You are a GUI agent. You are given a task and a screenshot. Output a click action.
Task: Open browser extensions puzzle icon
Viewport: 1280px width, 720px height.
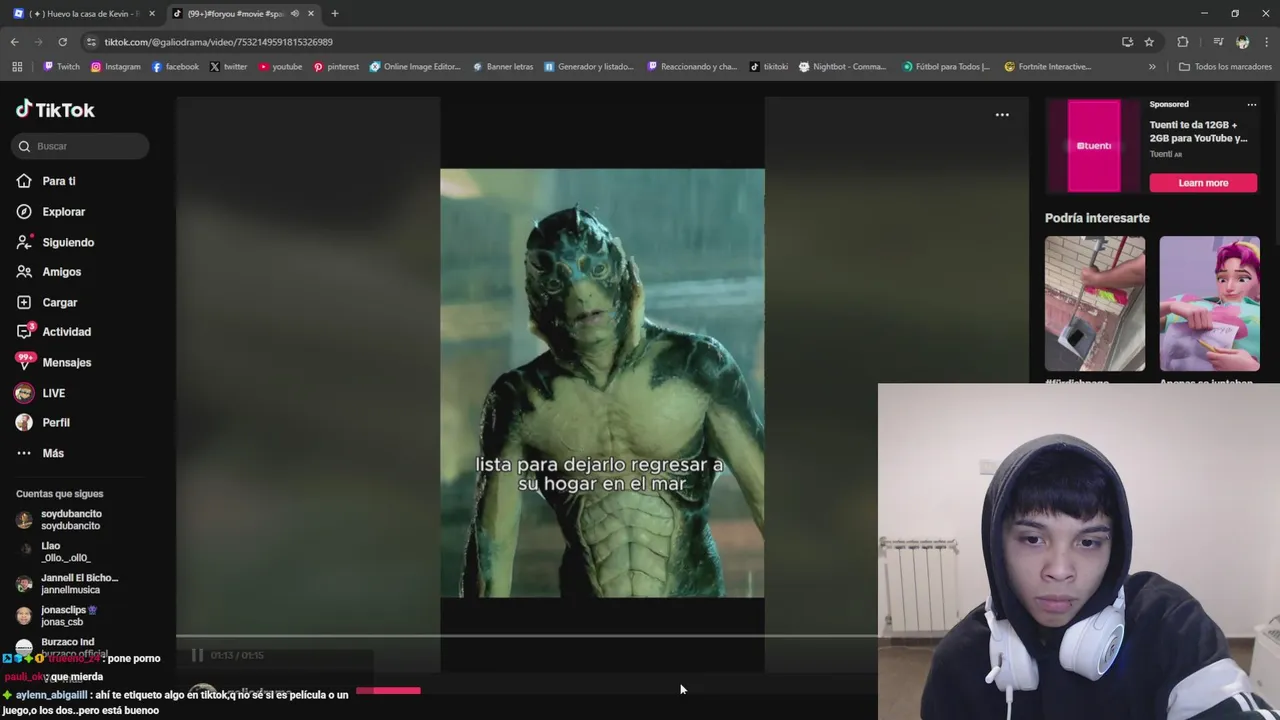(x=1183, y=42)
